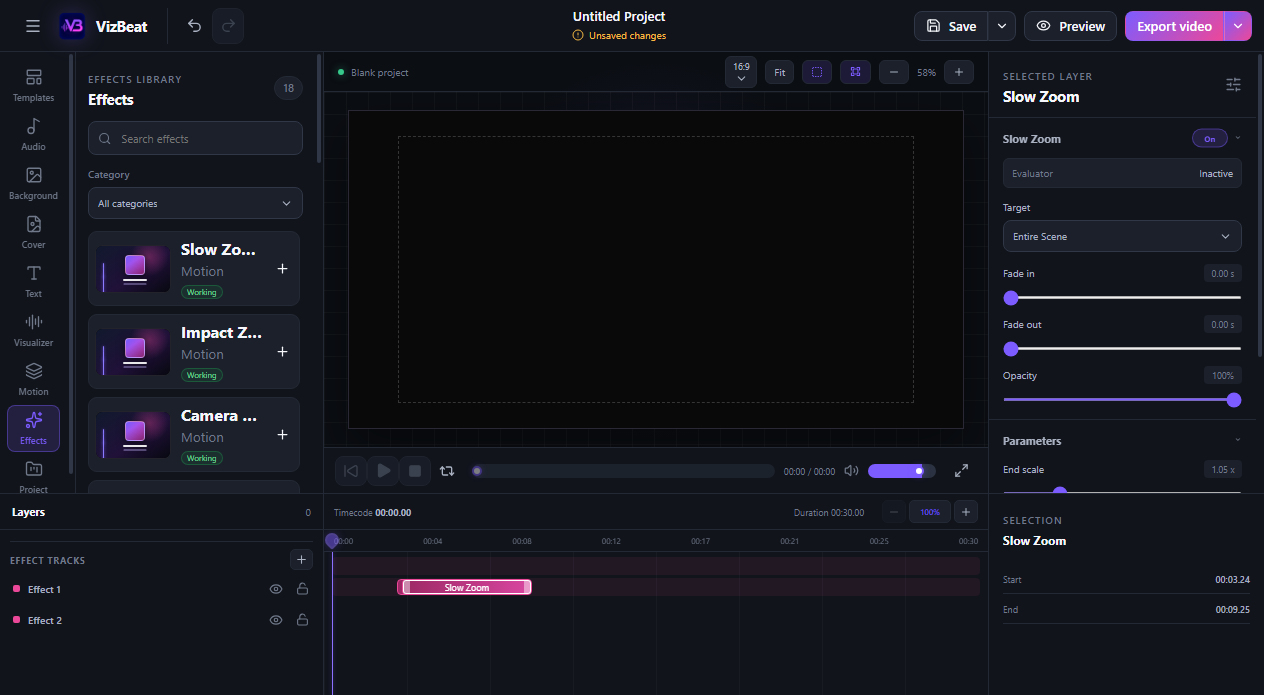Toggle the safe area guides icon
The height and width of the screenshot is (695, 1264).
pyautogui.click(x=817, y=72)
